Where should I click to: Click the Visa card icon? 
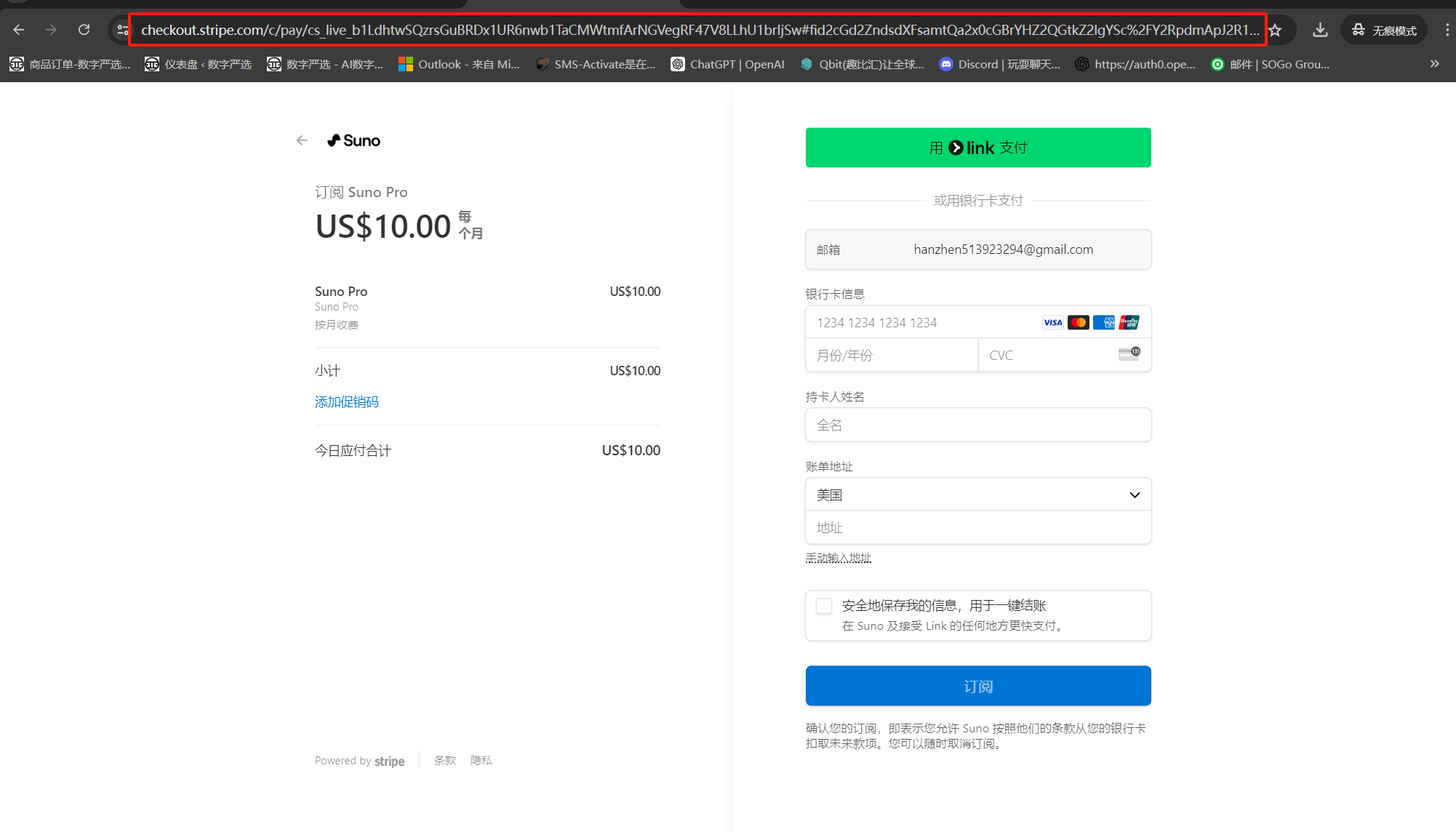1052,322
